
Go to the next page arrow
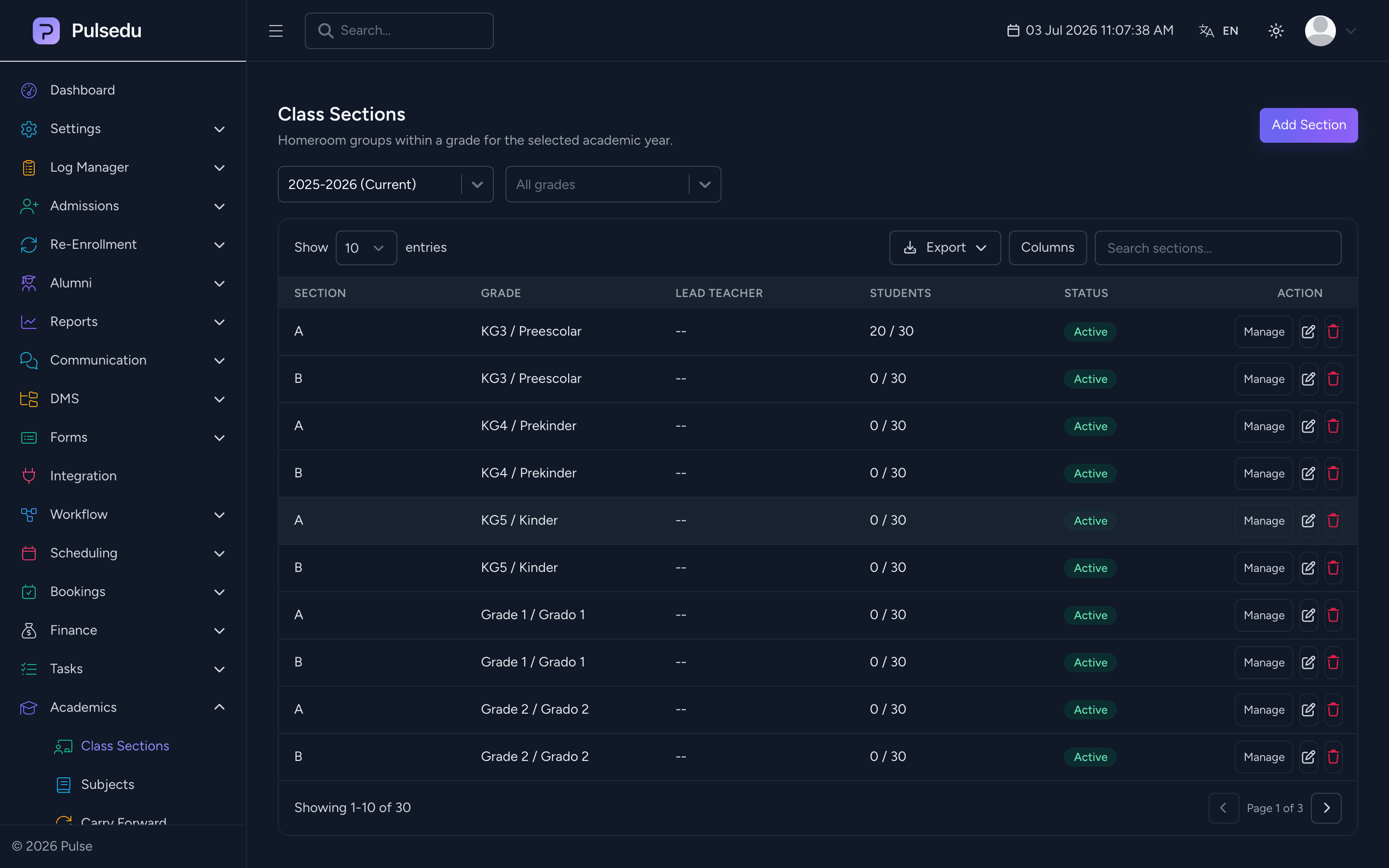1326,808
